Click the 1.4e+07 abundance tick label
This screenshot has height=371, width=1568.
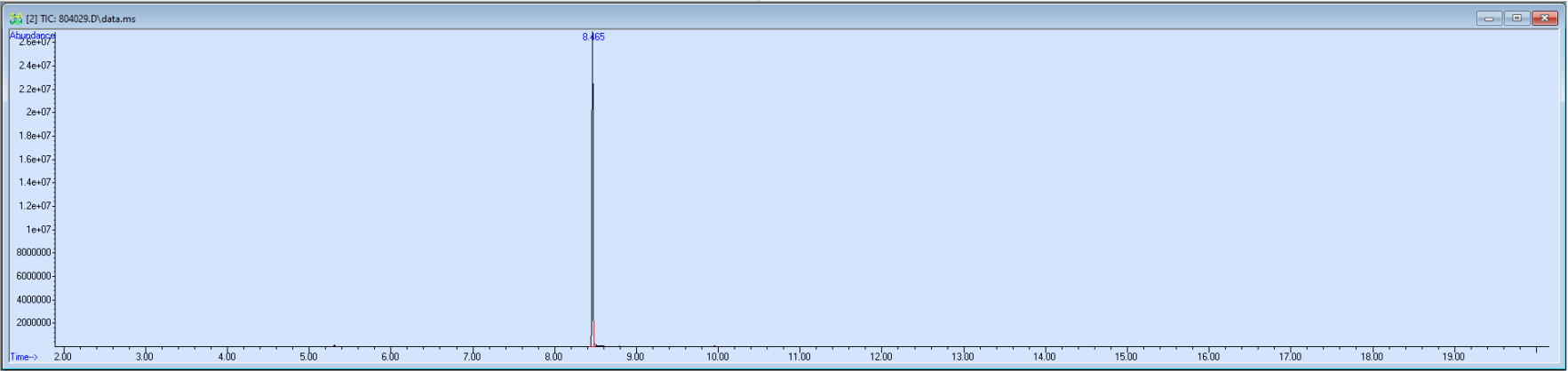36,182
